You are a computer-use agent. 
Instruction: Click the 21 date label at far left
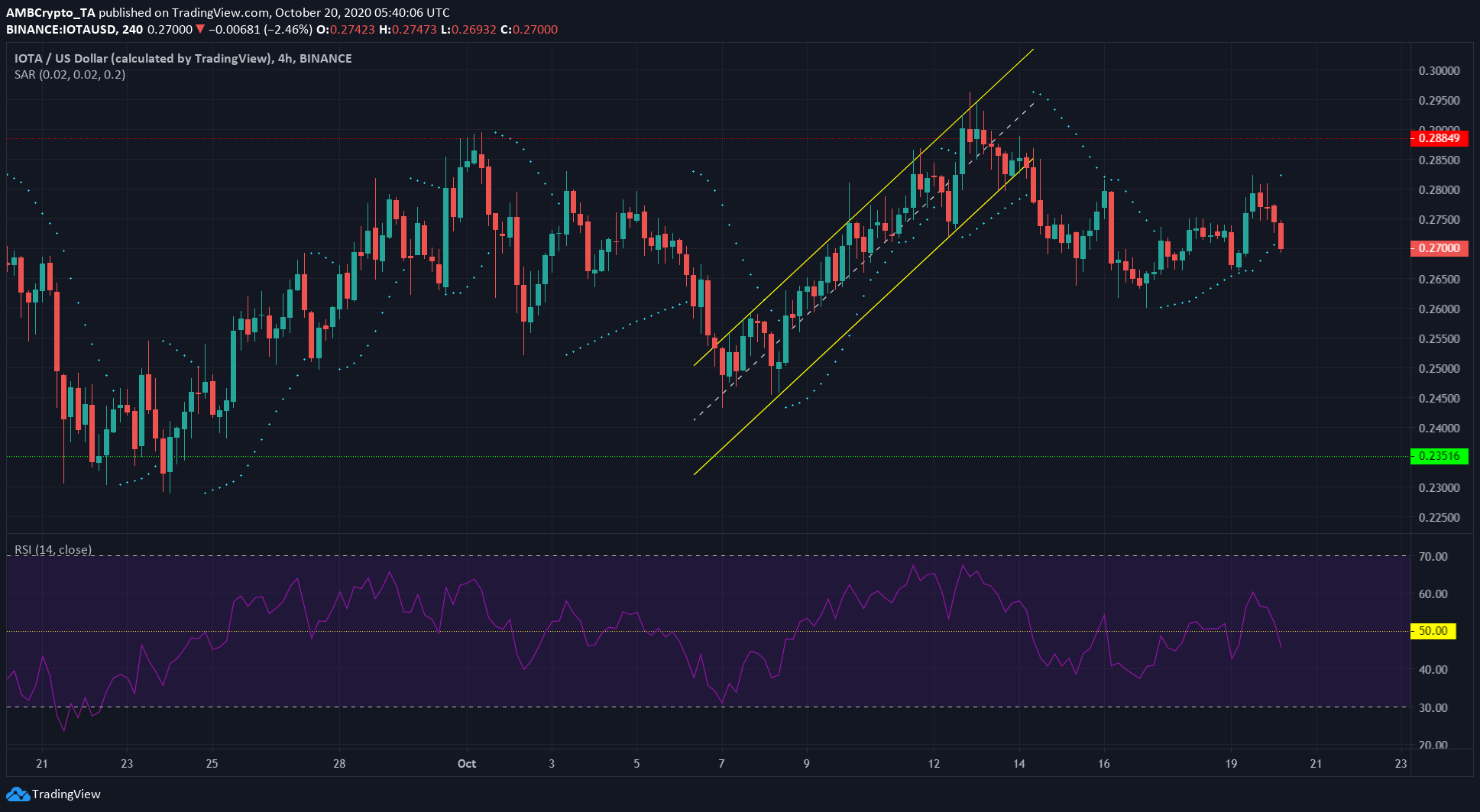tap(42, 764)
